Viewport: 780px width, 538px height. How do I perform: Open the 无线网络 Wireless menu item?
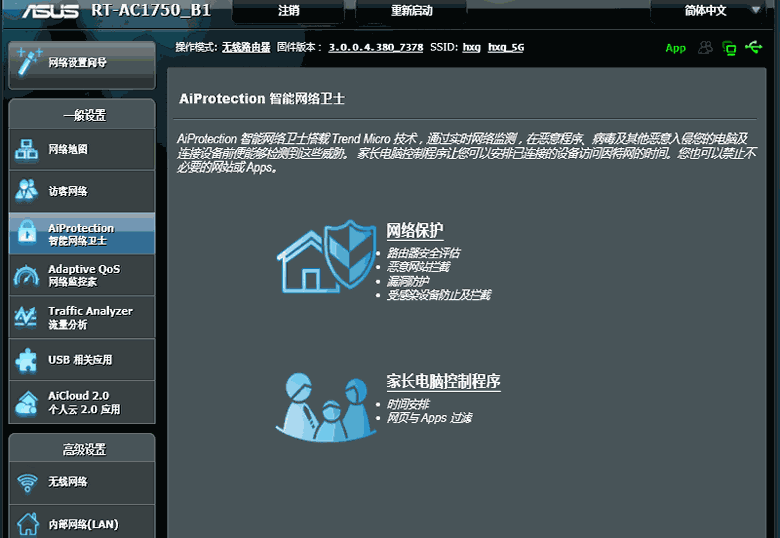pos(82,482)
